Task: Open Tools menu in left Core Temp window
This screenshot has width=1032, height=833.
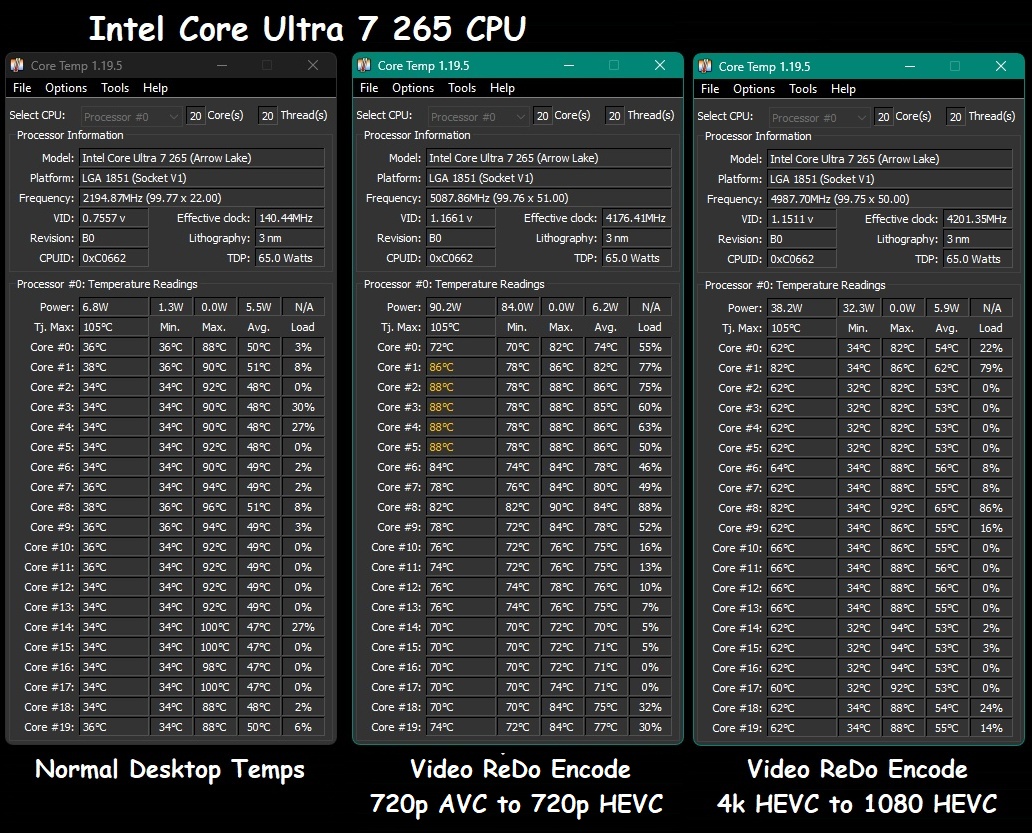Action: tap(115, 88)
